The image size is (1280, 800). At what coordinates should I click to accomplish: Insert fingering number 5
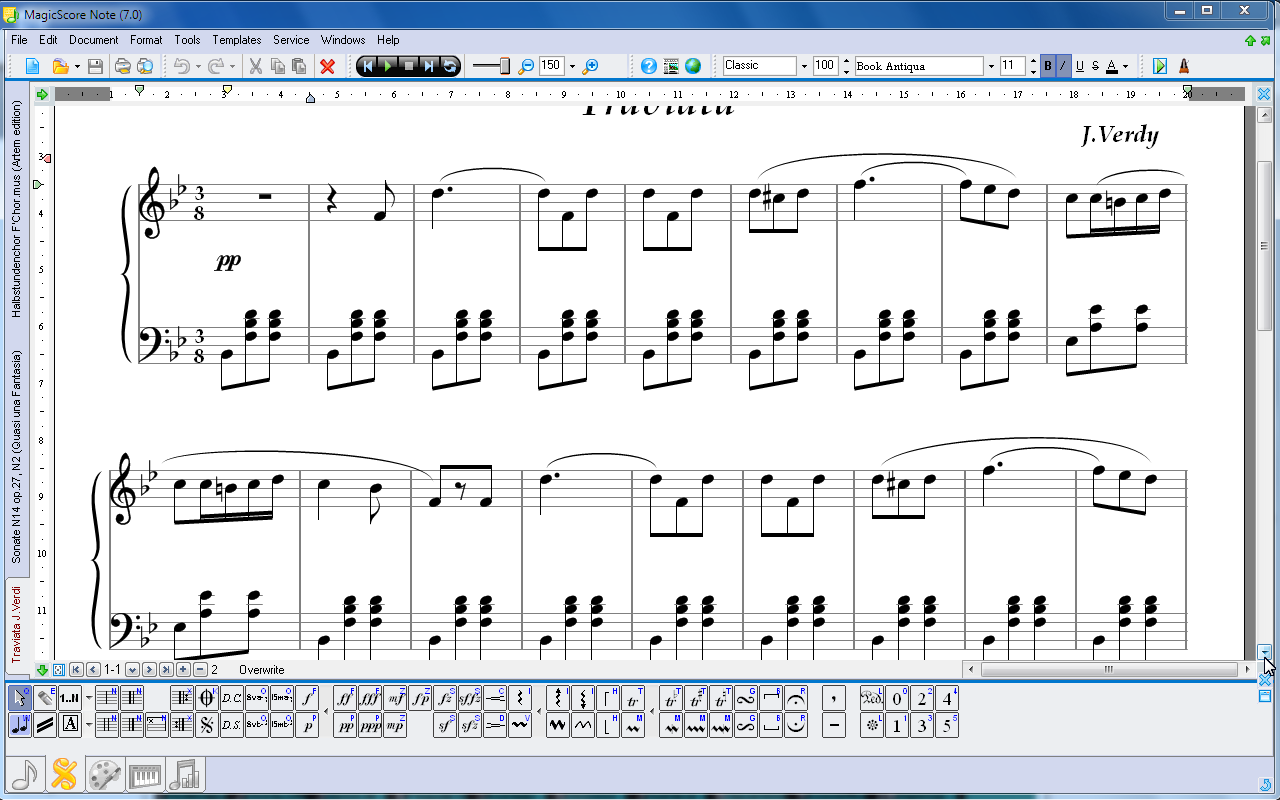click(947, 725)
